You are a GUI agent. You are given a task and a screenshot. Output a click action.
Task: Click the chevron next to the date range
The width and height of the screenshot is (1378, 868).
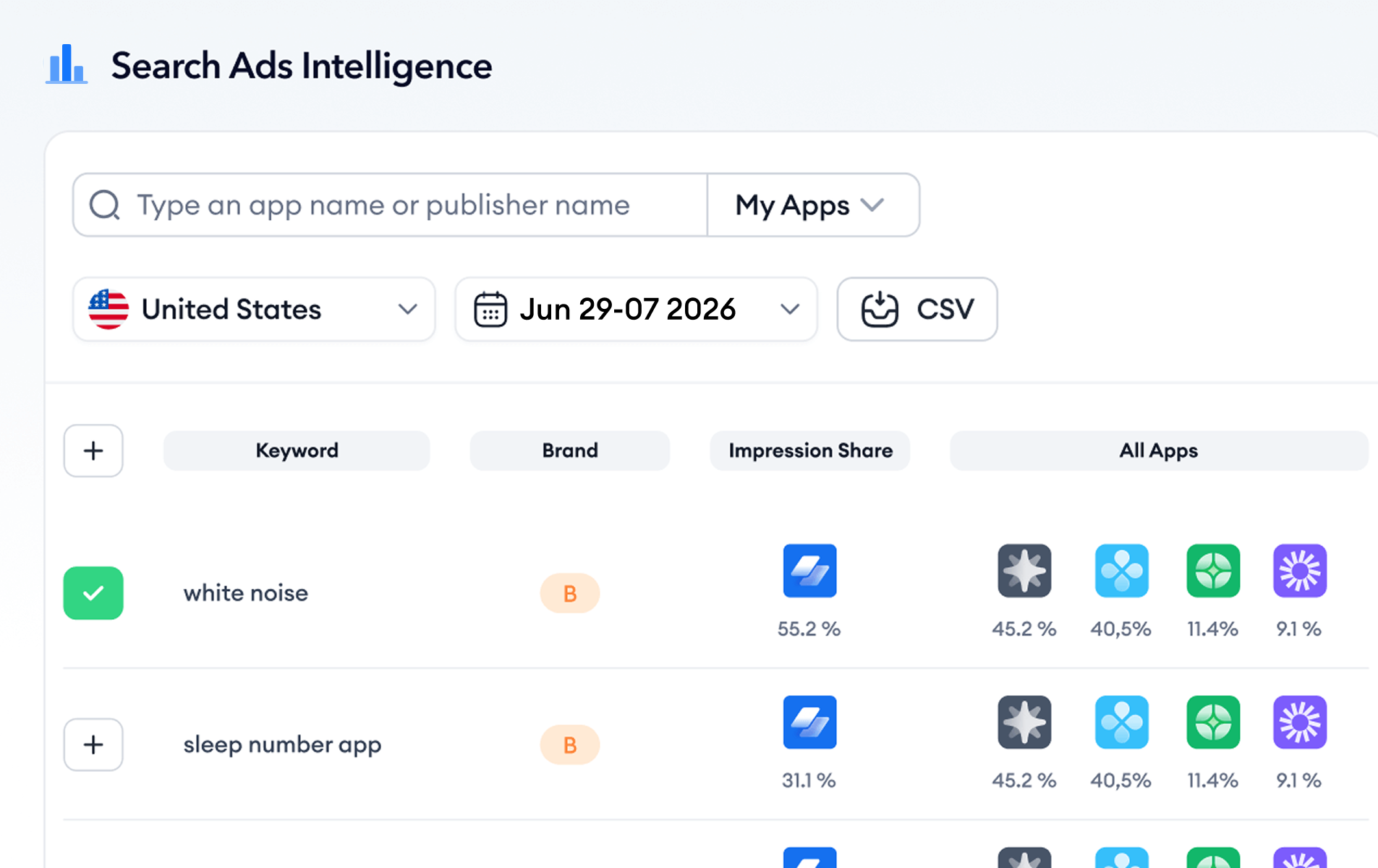pyautogui.click(x=790, y=309)
